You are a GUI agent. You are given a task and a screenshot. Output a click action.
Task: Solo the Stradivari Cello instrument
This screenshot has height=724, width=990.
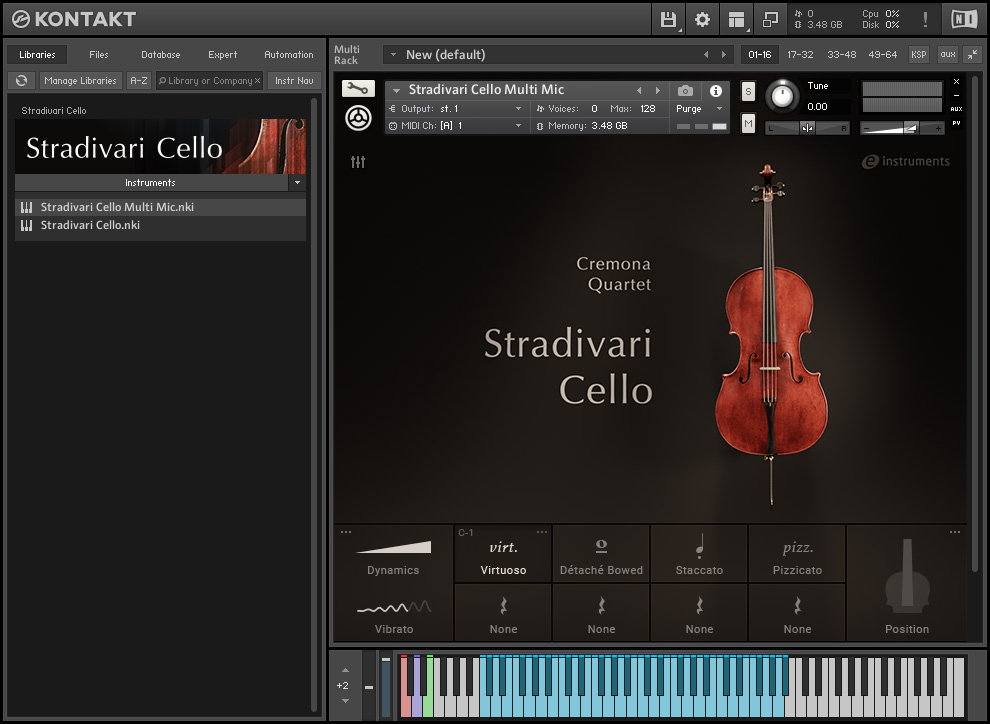coord(748,91)
